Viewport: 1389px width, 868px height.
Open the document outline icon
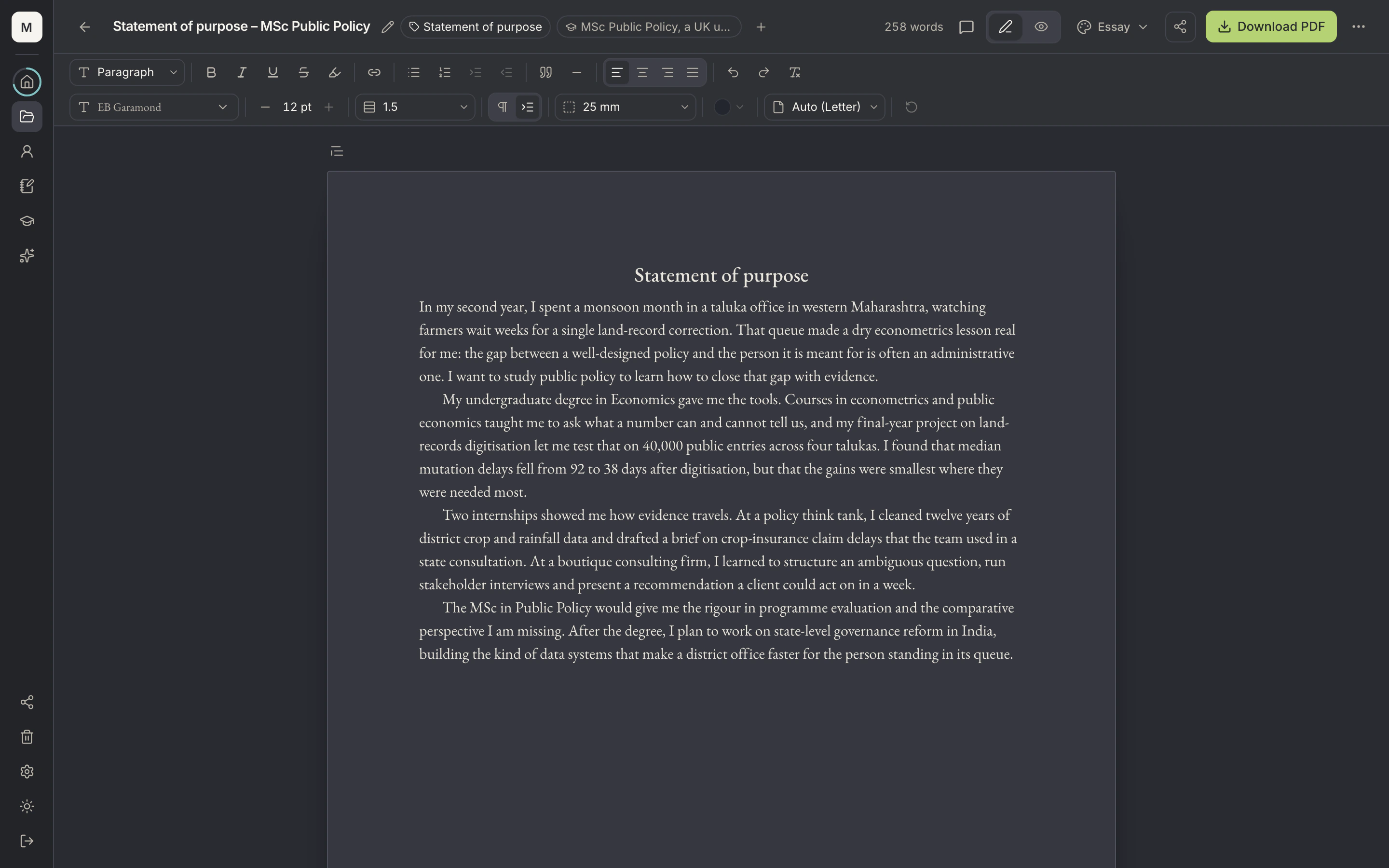pos(337,151)
